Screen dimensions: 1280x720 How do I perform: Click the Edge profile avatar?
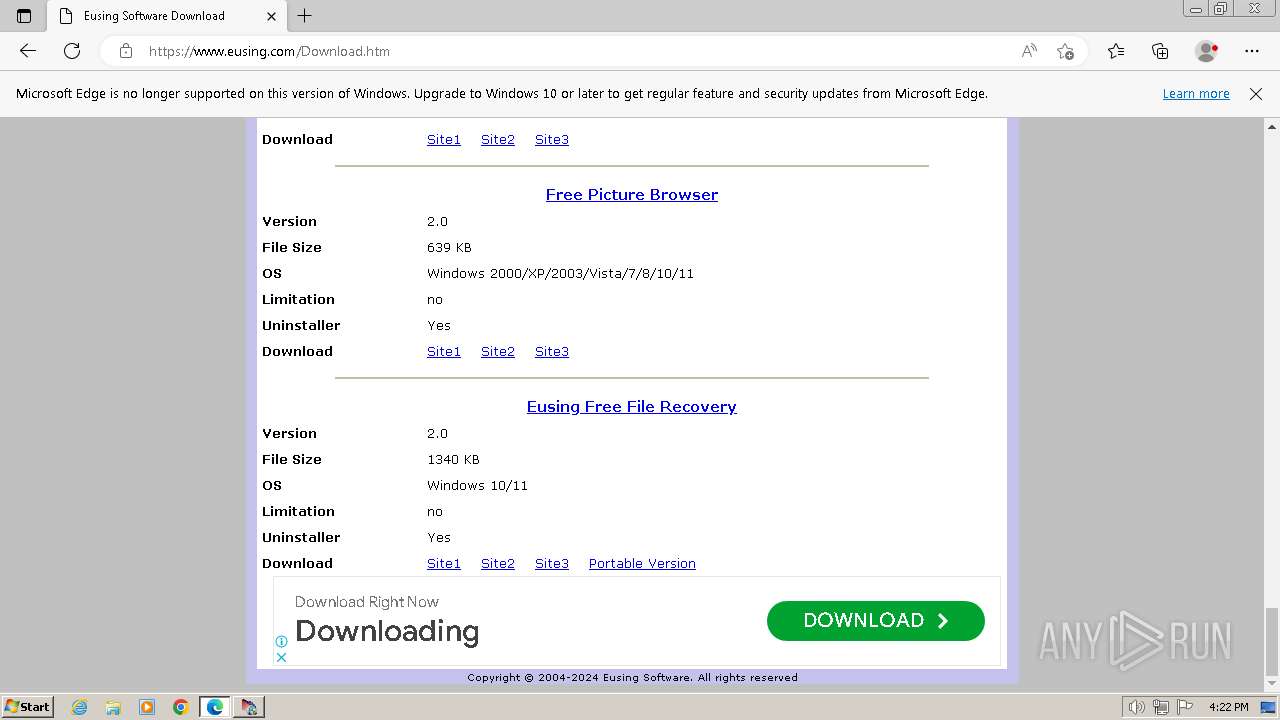click(1206, 51)
